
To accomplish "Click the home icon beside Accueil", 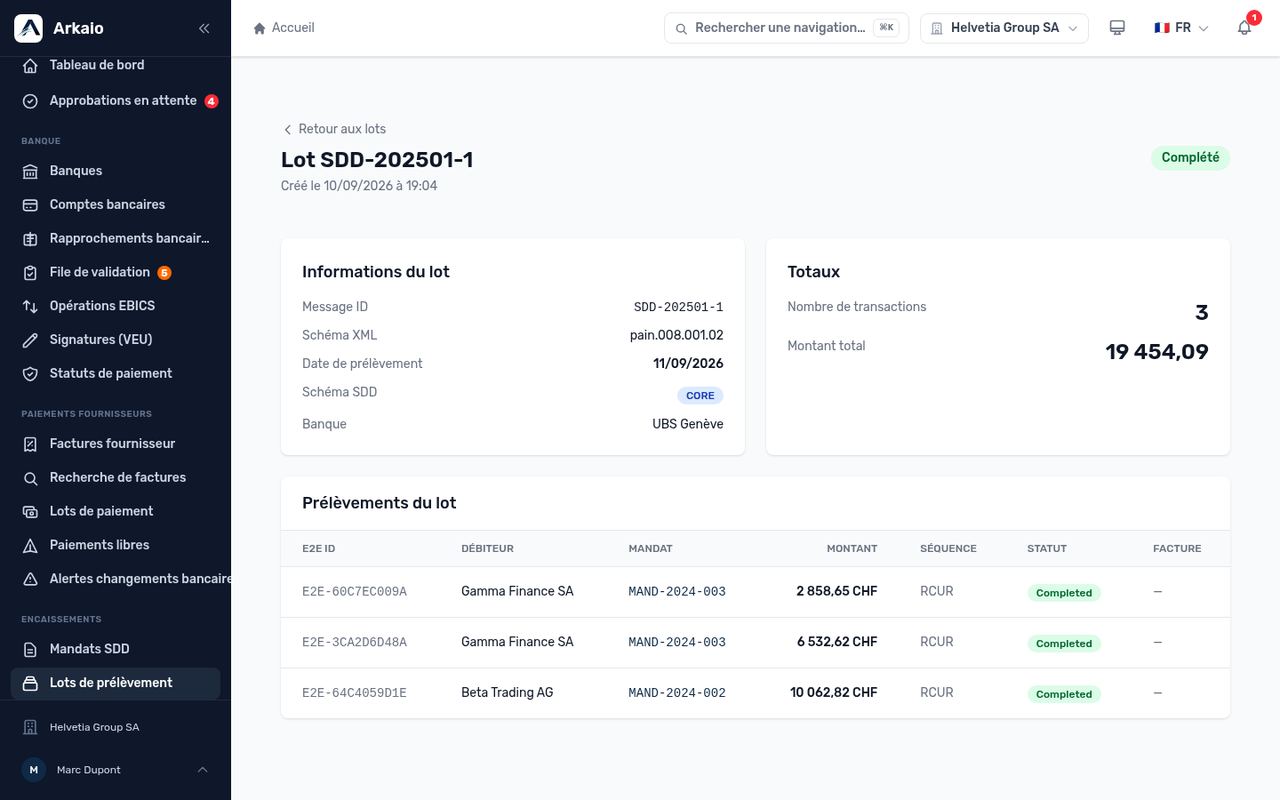I will tap(260, 28).
